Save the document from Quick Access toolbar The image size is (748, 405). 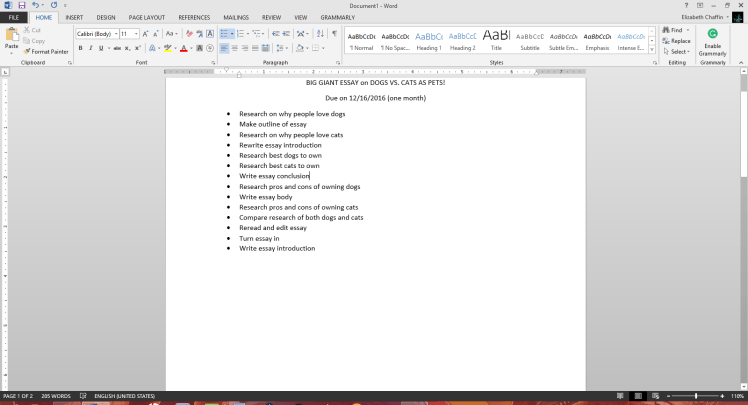coord(21,5)
